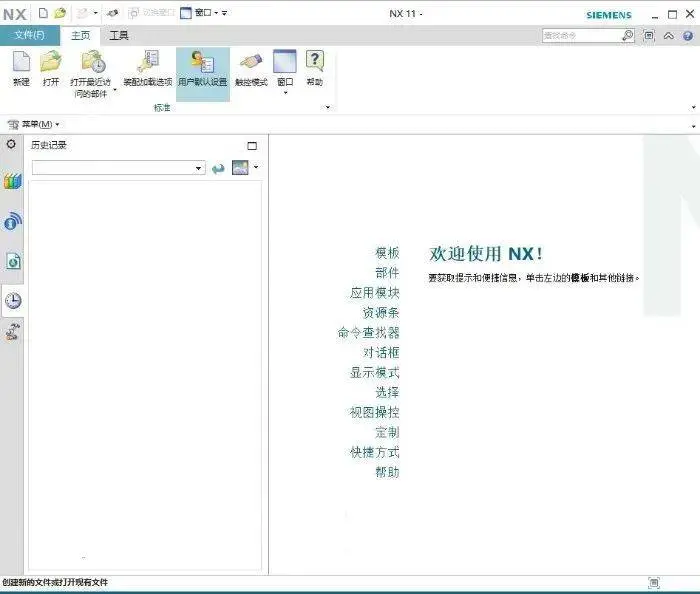Screen dimensions: 700x594
Task: Click the 命令查找器 welcome link
Action: pos(368,332)
